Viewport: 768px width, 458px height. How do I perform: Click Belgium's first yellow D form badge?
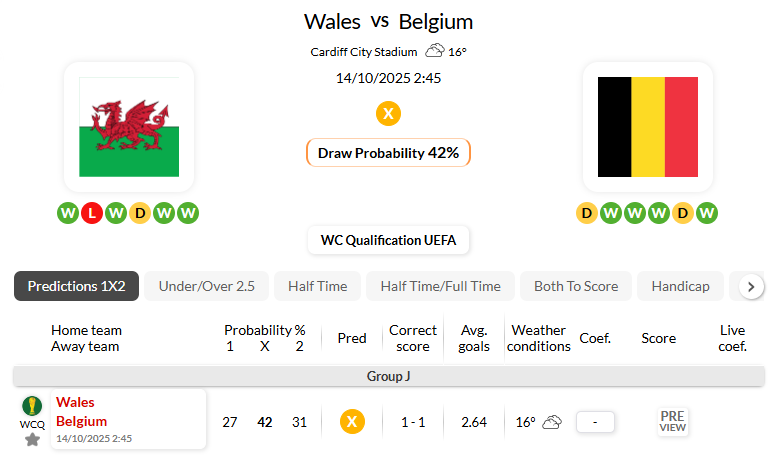click(x=587, y=212)
